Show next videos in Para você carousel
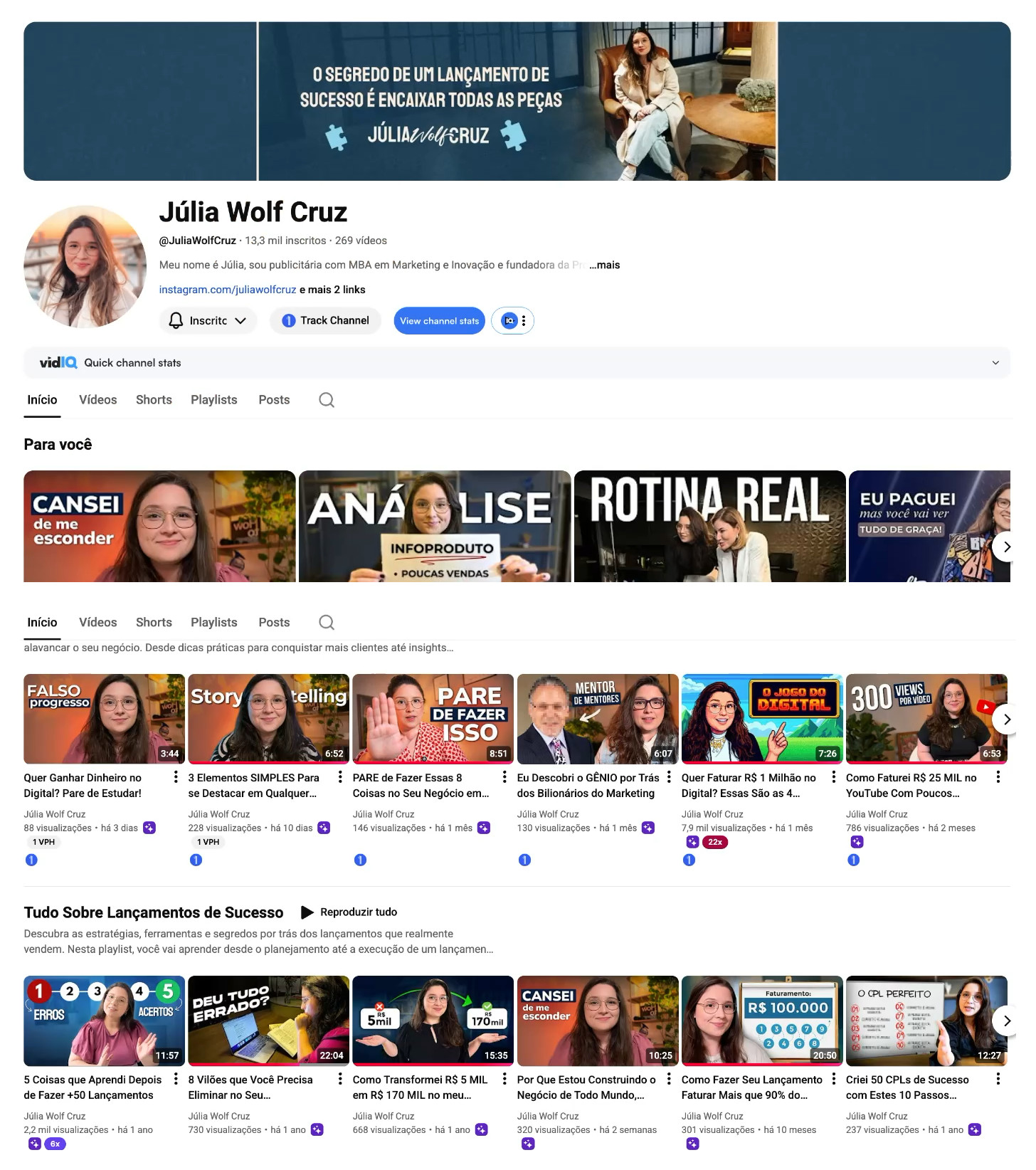 click(x=1006, y=547)
